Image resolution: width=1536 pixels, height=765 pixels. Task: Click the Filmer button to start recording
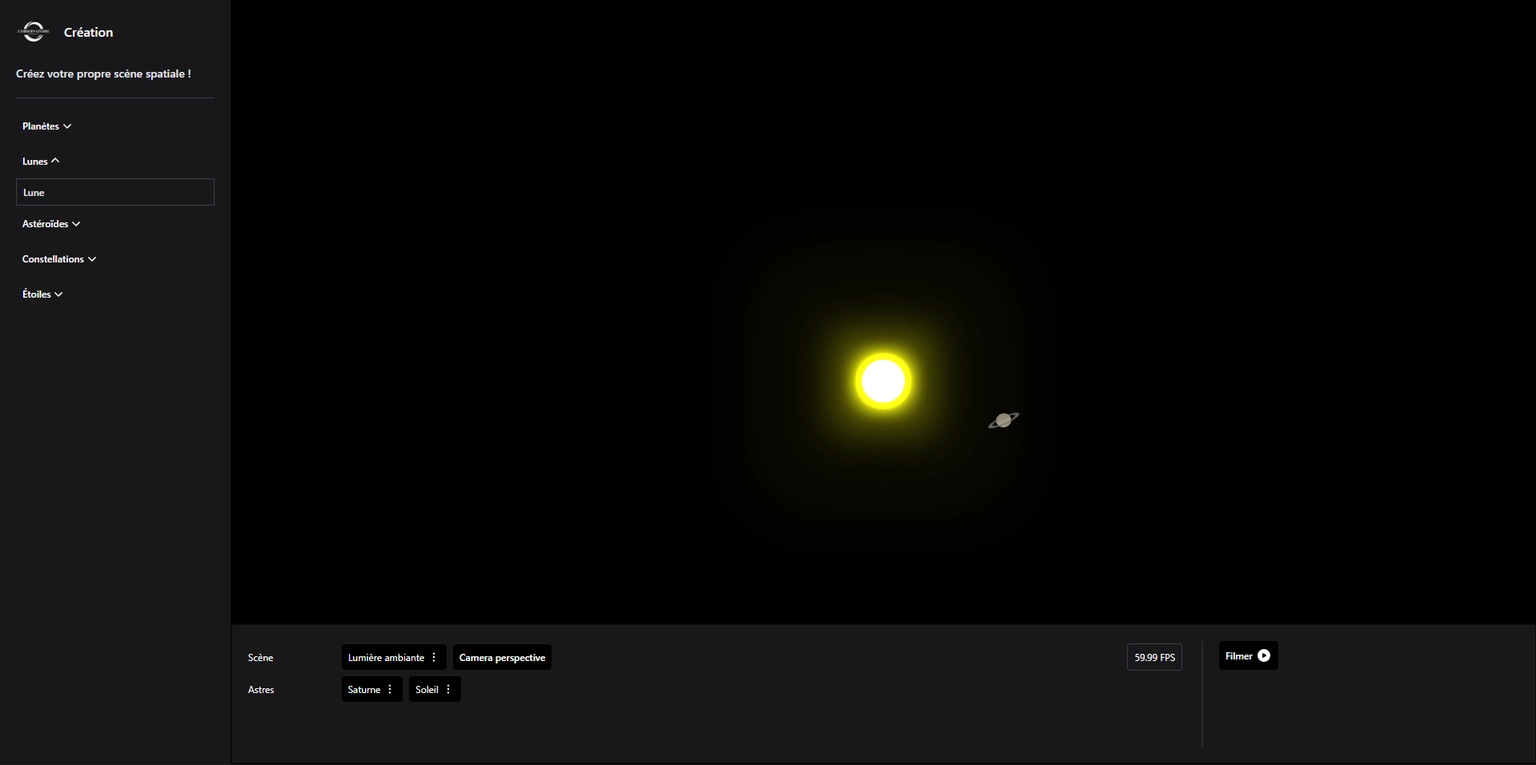tap(1247, 655)
